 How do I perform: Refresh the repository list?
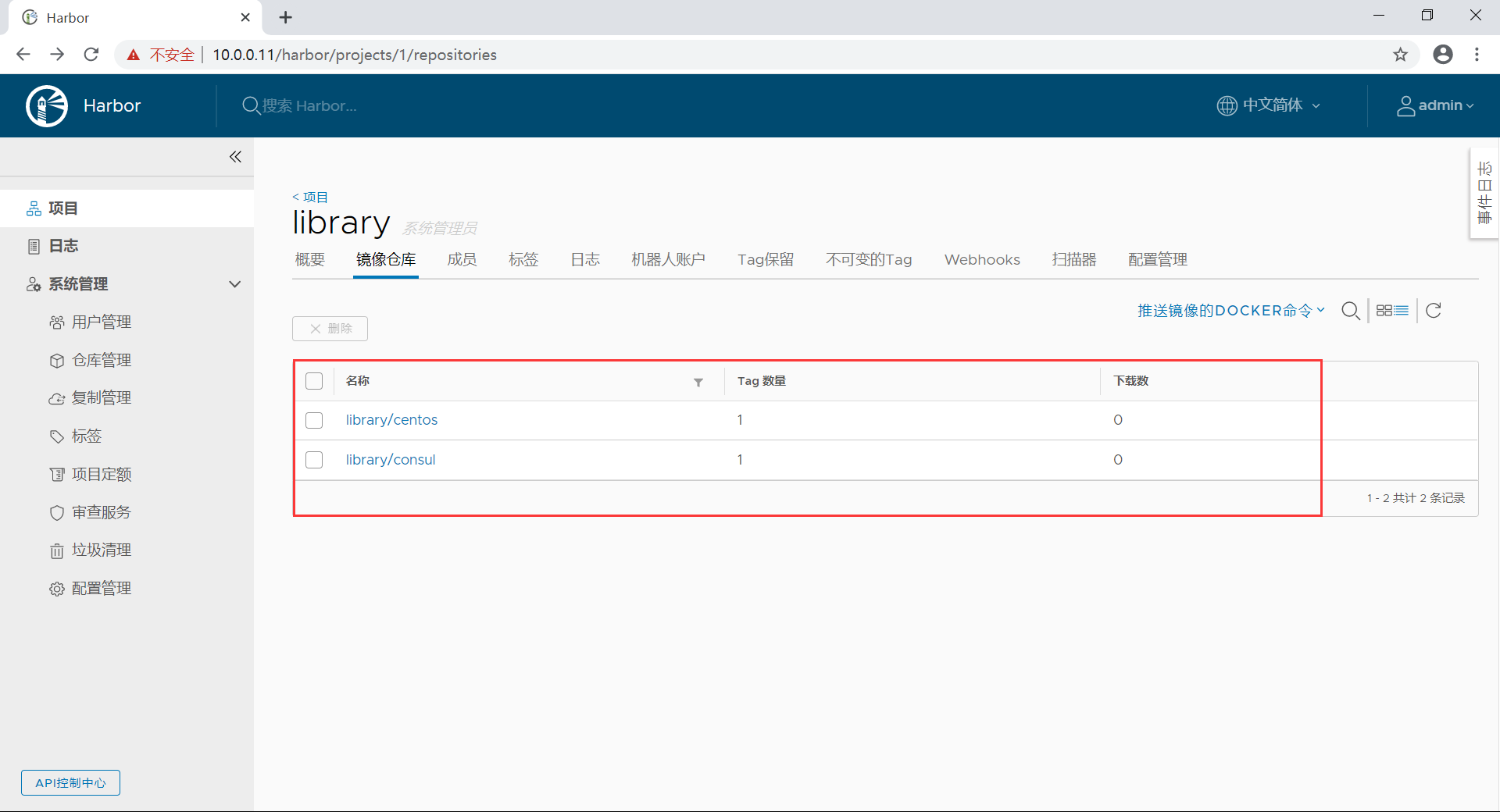click(x=1434, y=311)
